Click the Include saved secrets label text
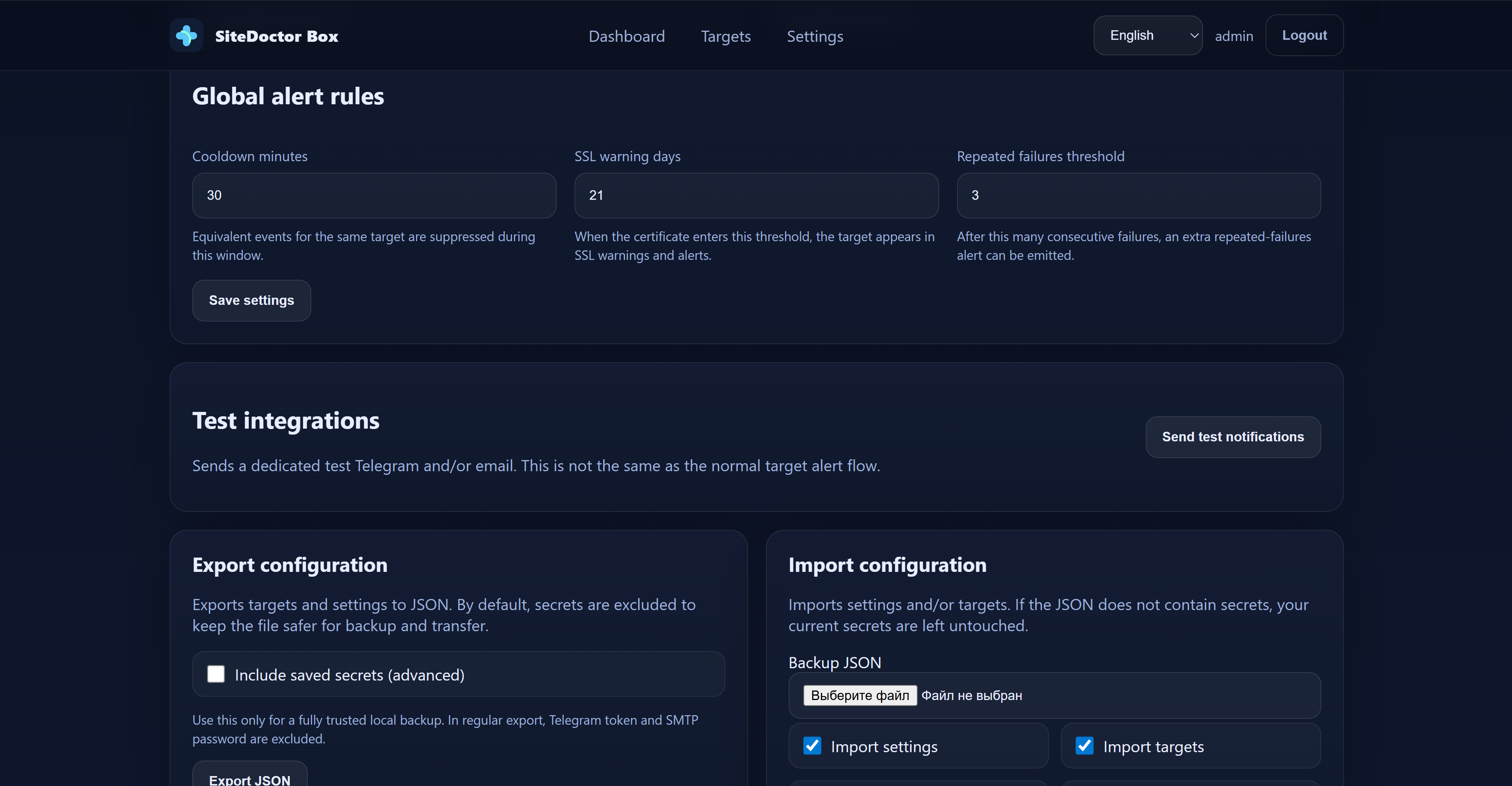1512x786 pixels. pyautogui.click(x=349, y=675)
